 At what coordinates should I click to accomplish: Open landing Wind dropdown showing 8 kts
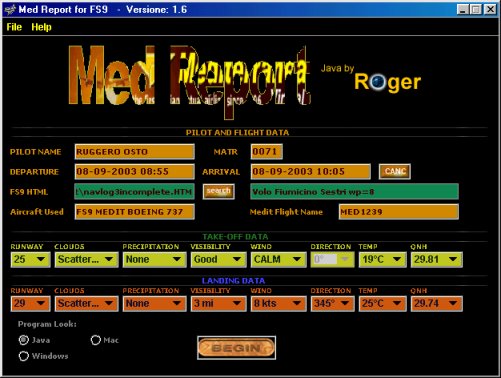(278, 304)
